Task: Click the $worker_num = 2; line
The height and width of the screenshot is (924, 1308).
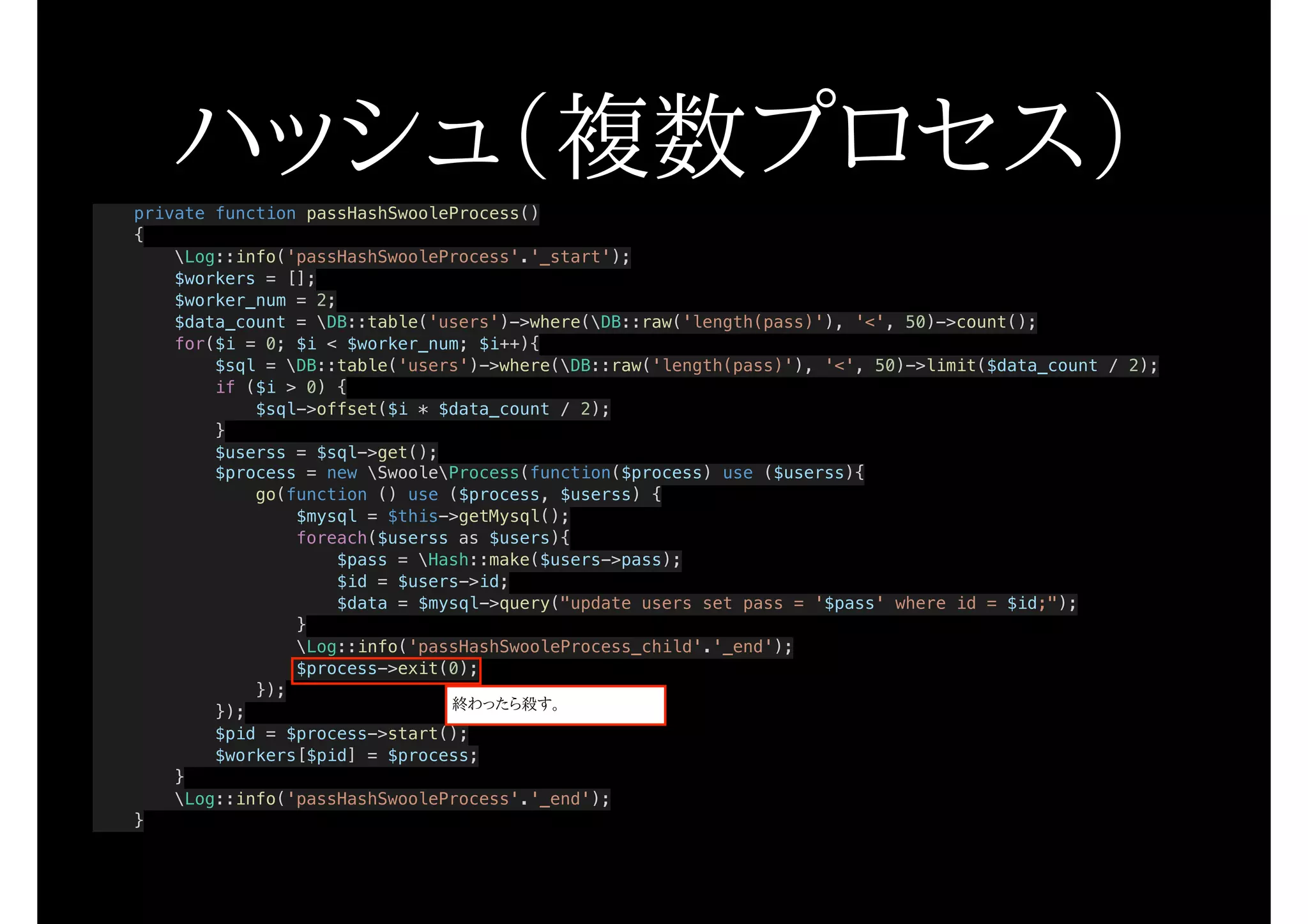Action: click(254, 301)
